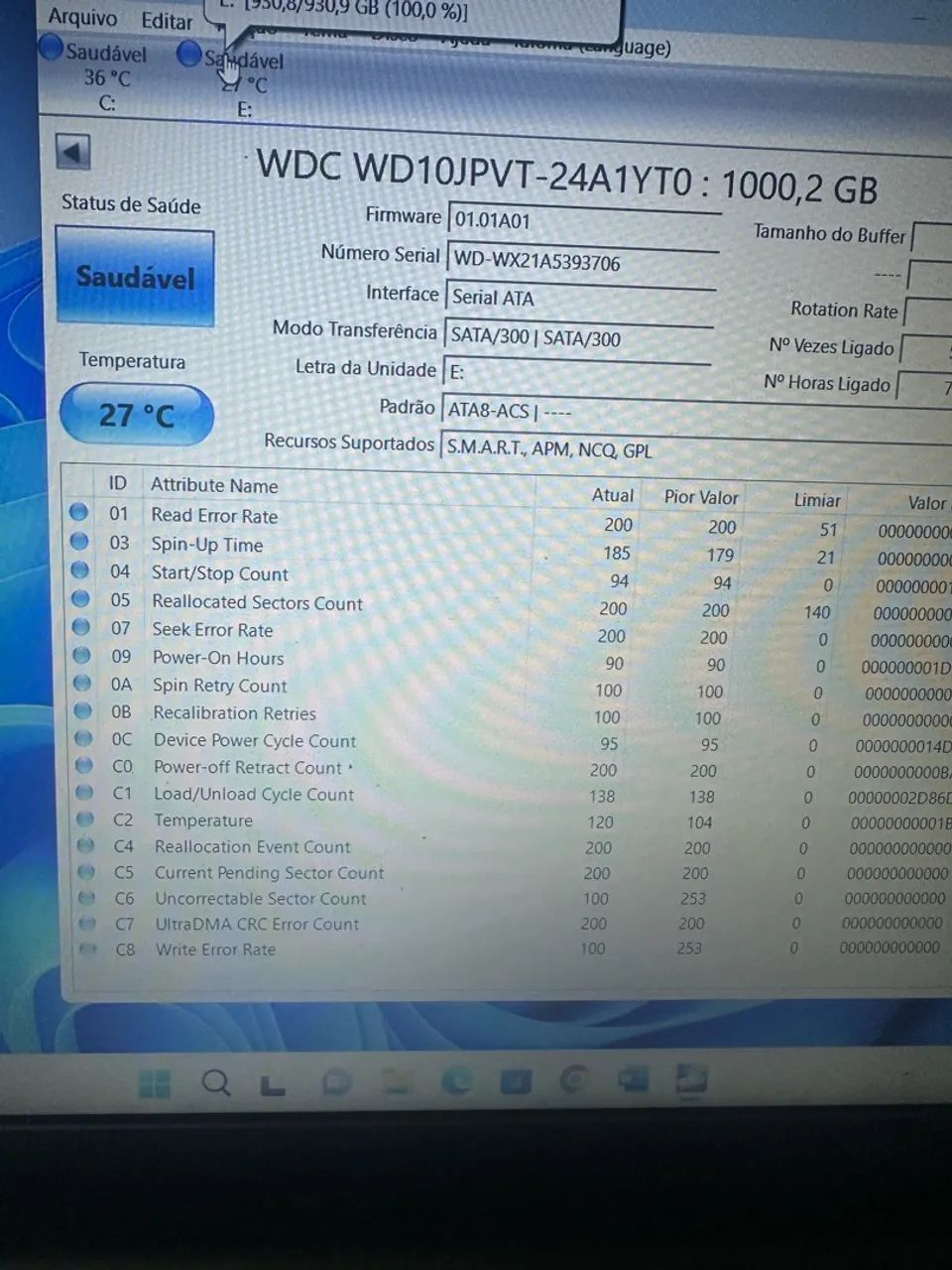Click the Saudável health status button
This screenshot has height=1270, width=952.
tap(135, 277)
